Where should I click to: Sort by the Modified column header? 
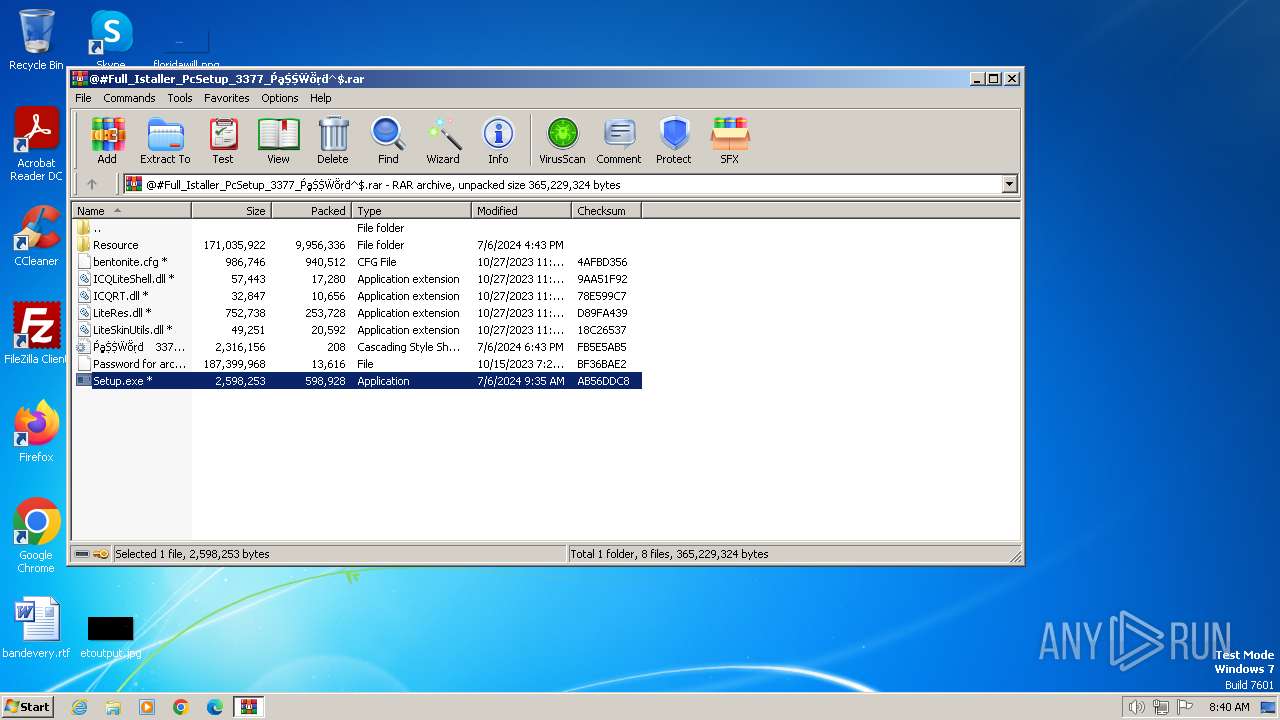(521, 211)
